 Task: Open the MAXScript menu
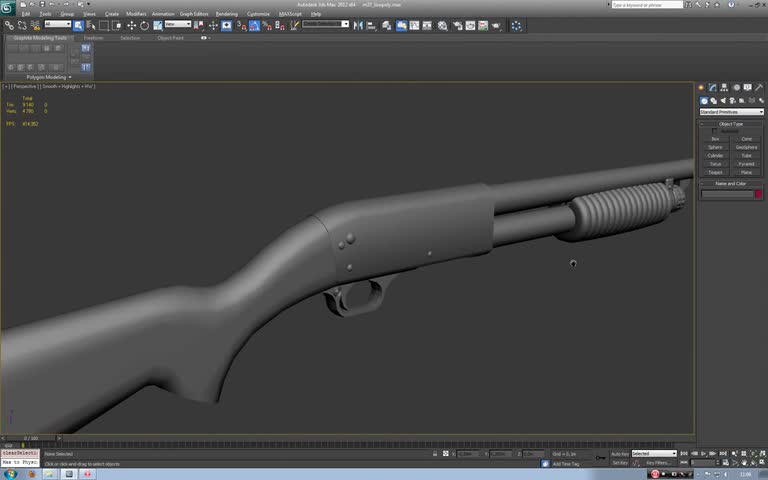[290, 14]
